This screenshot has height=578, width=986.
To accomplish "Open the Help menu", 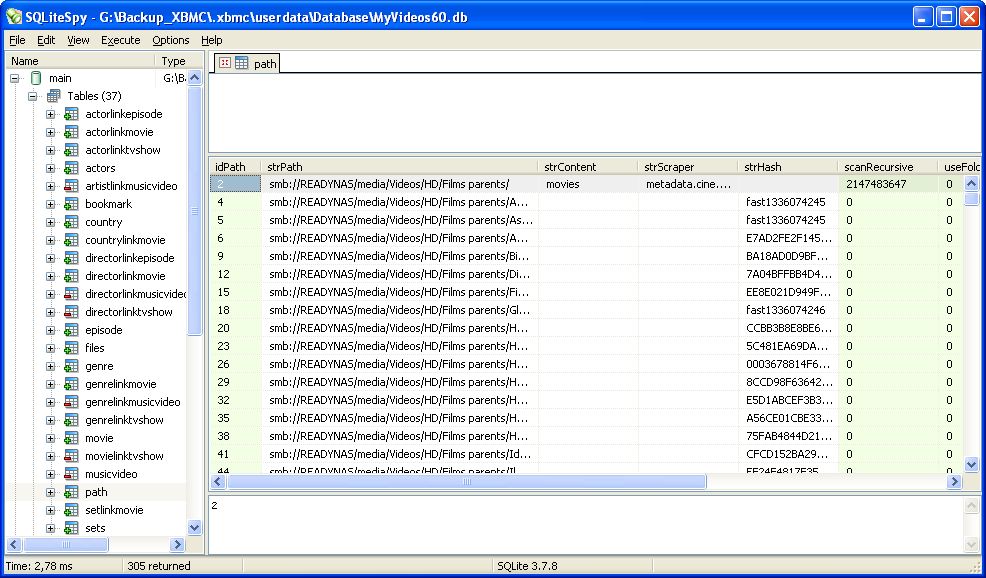I will point(212,40).
